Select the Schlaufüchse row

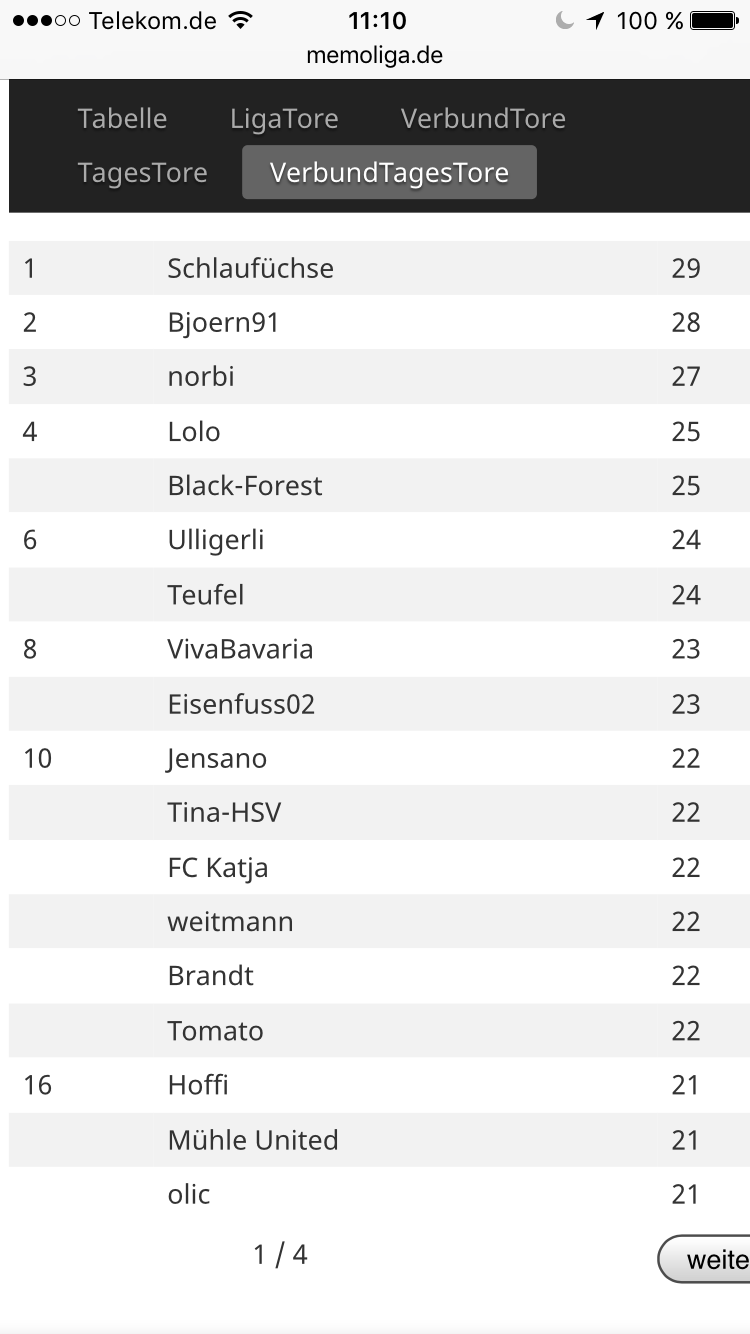tap(379, 268)
